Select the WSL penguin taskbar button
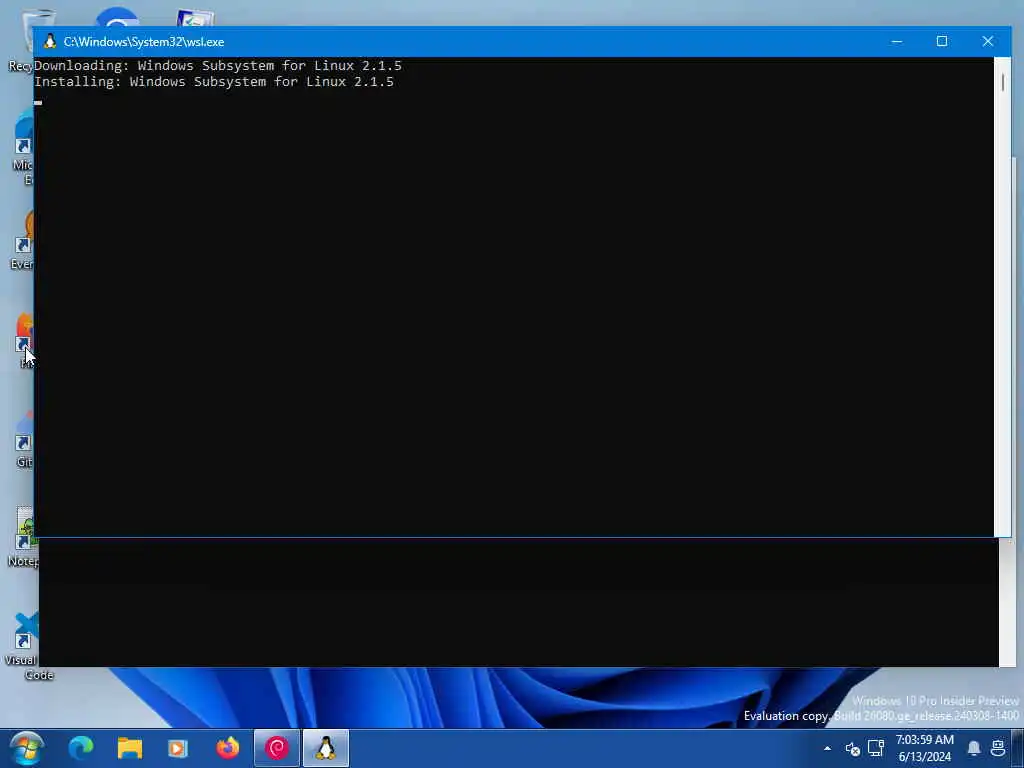This screenshot has height=768, width=1024. [x=326, y=748]
